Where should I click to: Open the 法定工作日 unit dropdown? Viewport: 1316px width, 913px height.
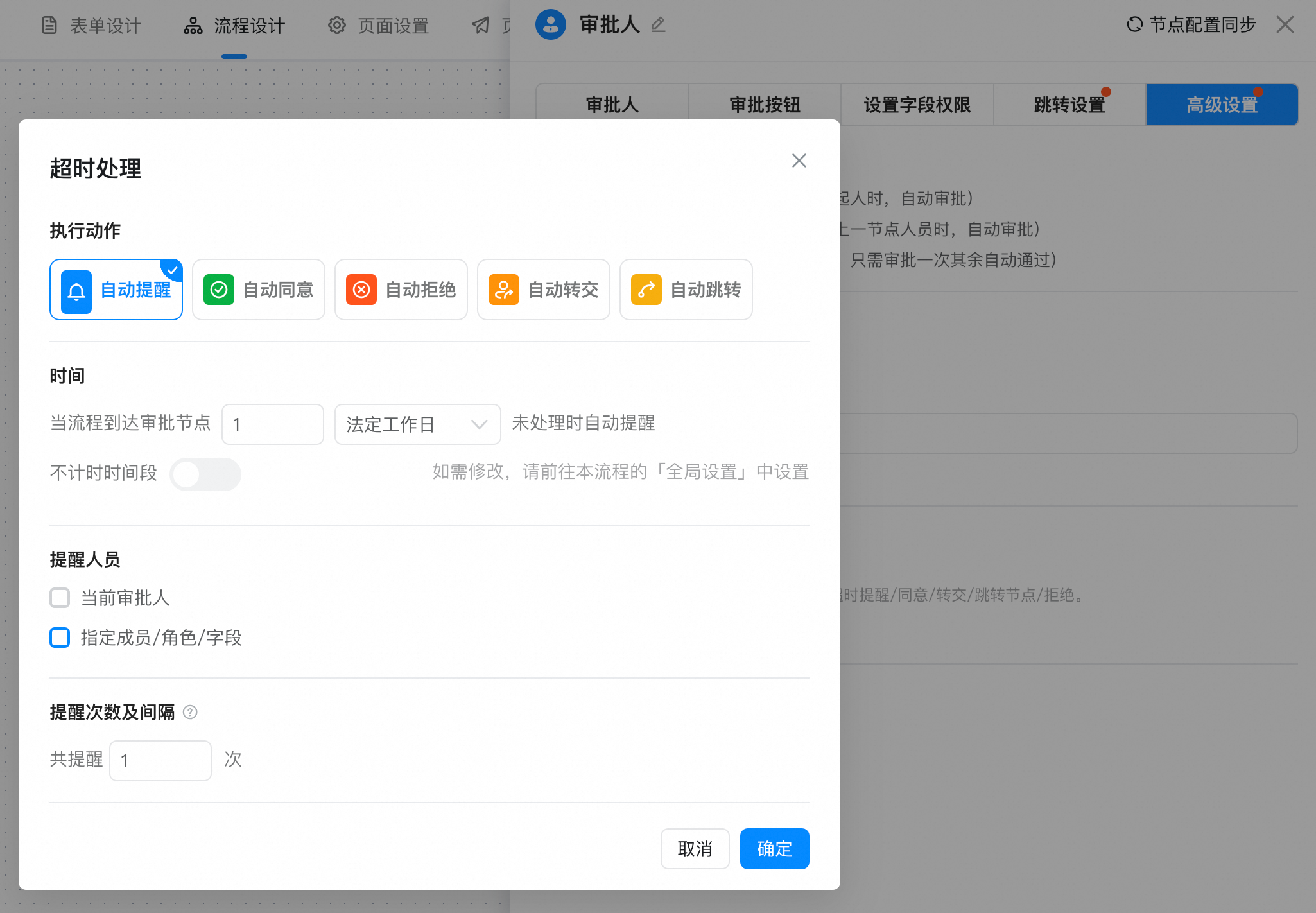[418, 424]
